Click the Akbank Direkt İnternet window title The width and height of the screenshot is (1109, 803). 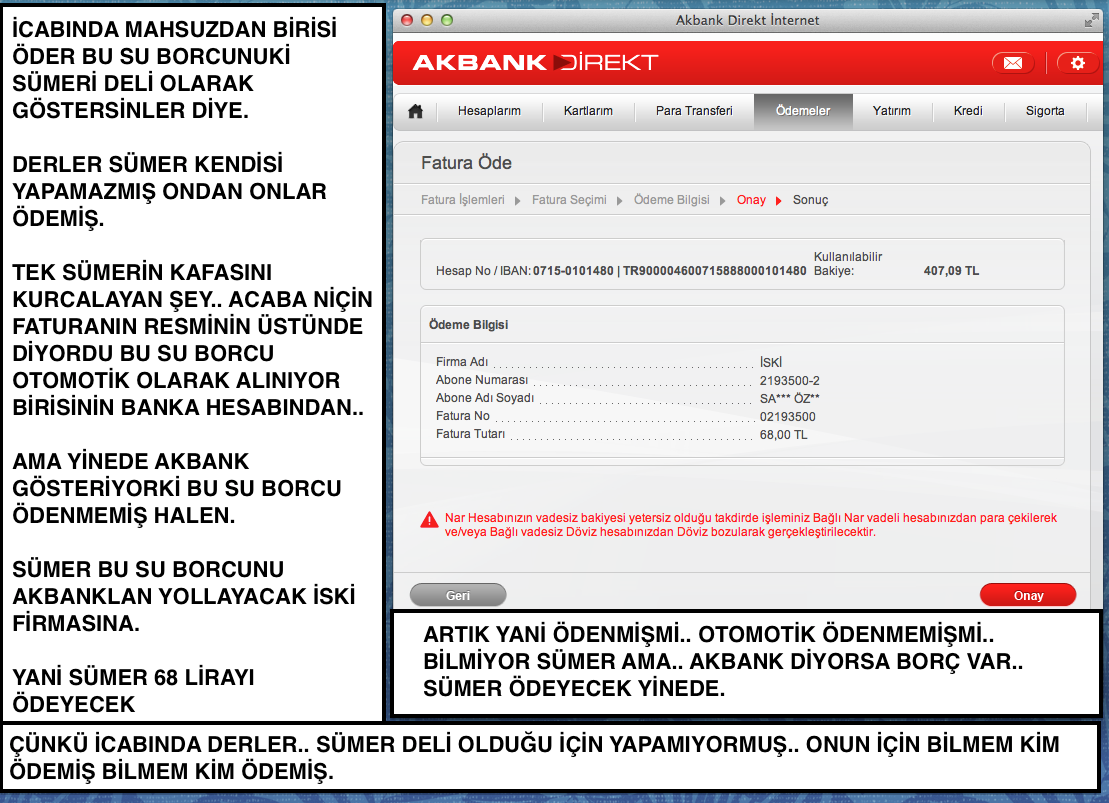[747, 21]
